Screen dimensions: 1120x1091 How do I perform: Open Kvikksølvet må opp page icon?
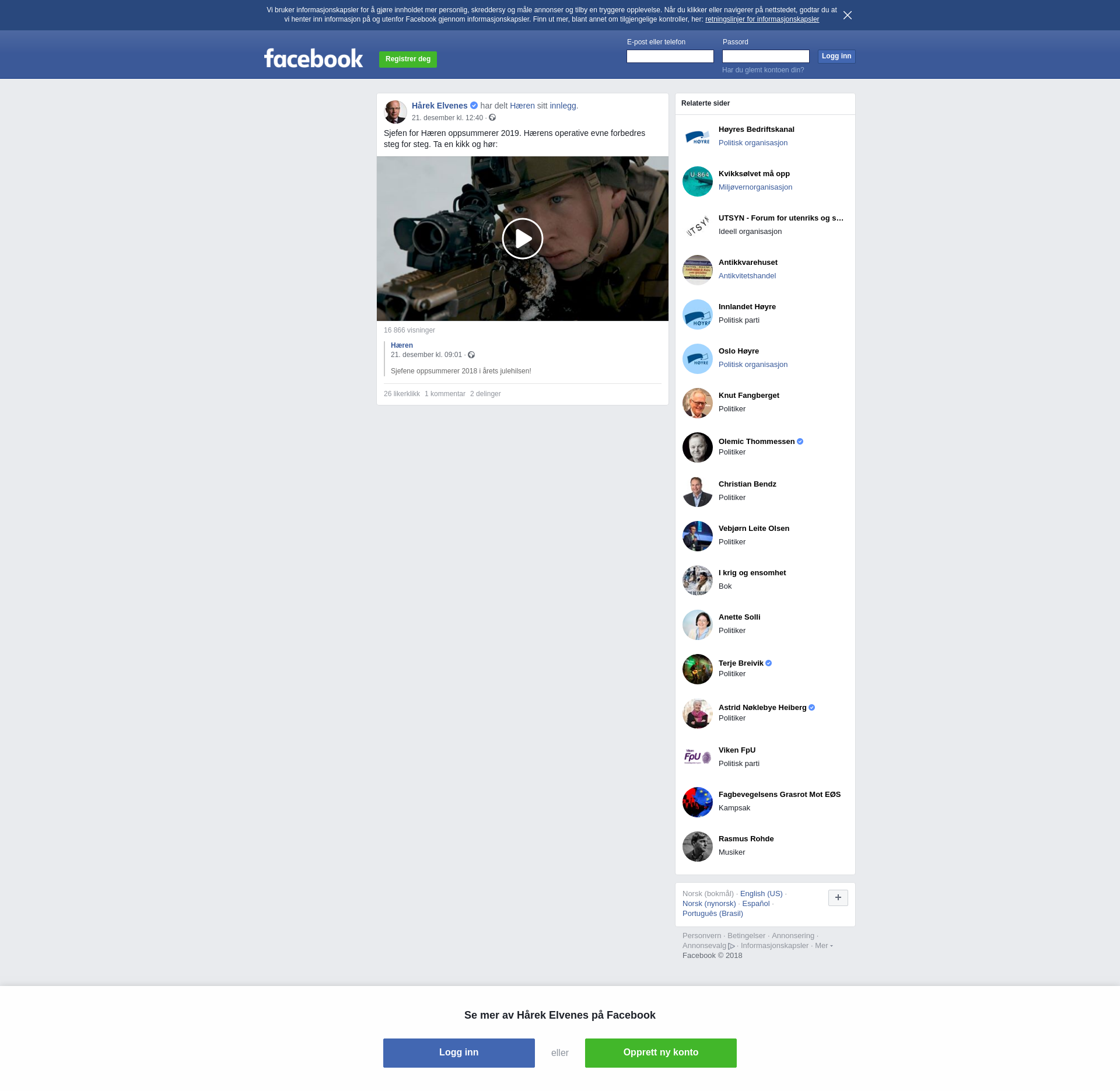point(698,181)
